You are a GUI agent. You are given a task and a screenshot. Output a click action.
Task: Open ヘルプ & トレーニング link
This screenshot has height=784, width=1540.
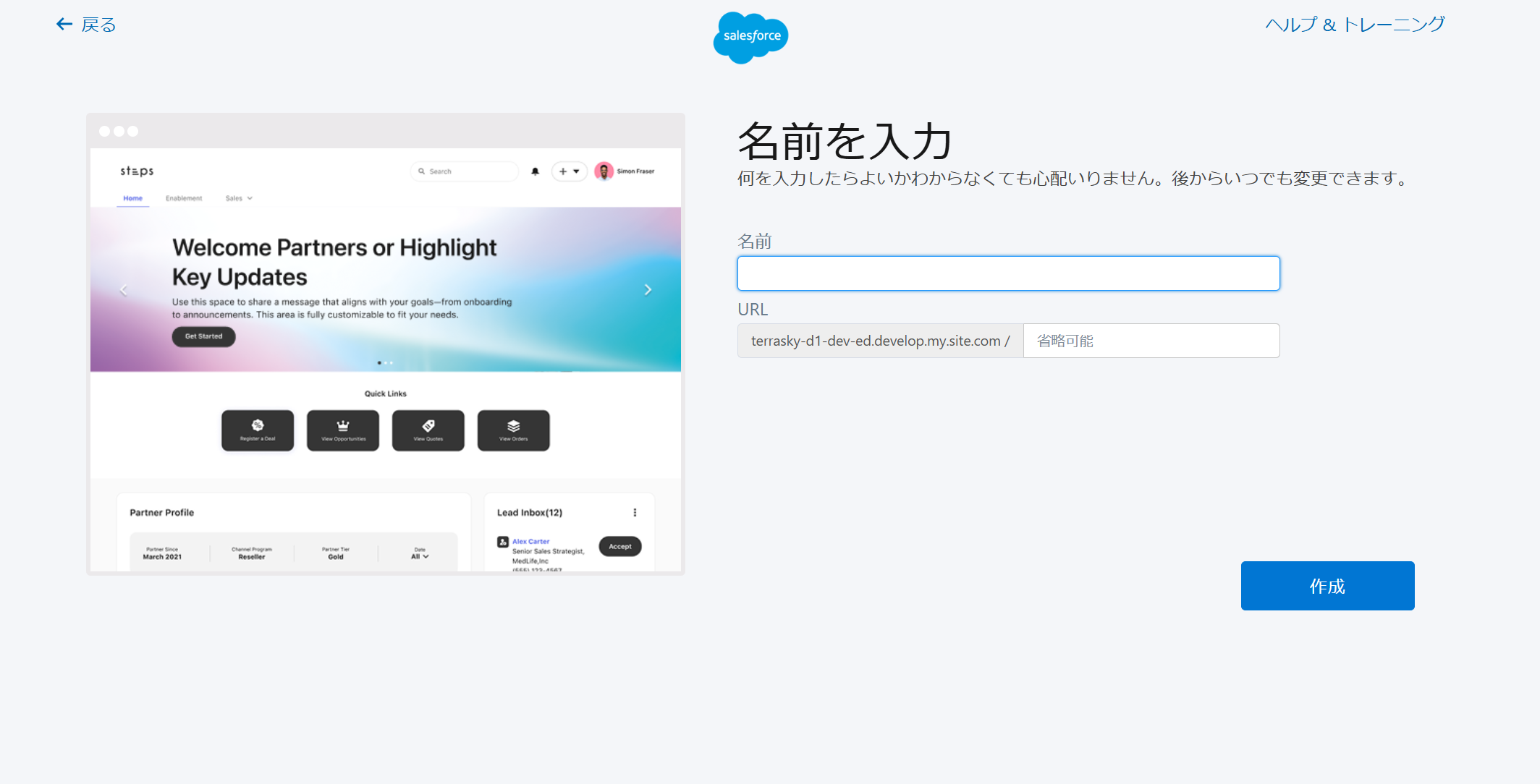[1355, 25]
